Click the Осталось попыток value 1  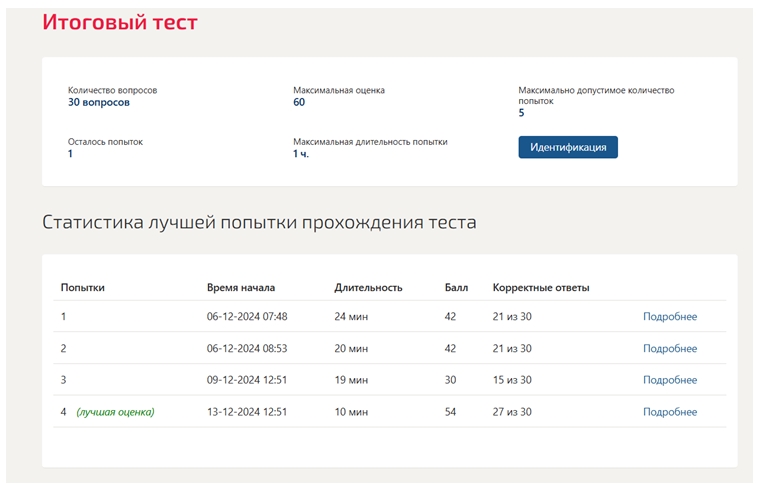70,154
